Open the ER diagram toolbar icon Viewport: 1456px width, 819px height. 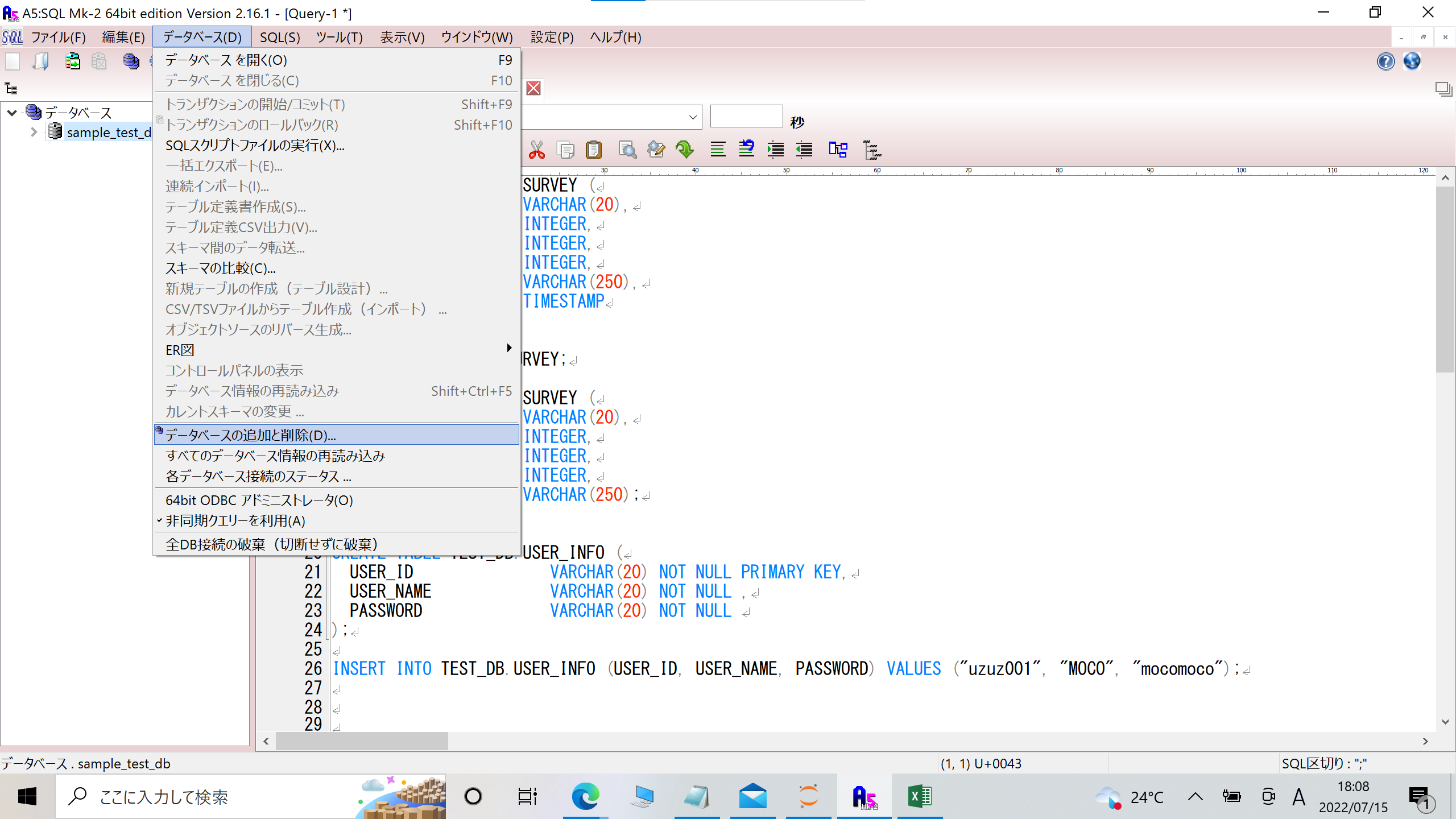(x=838, y=149)
